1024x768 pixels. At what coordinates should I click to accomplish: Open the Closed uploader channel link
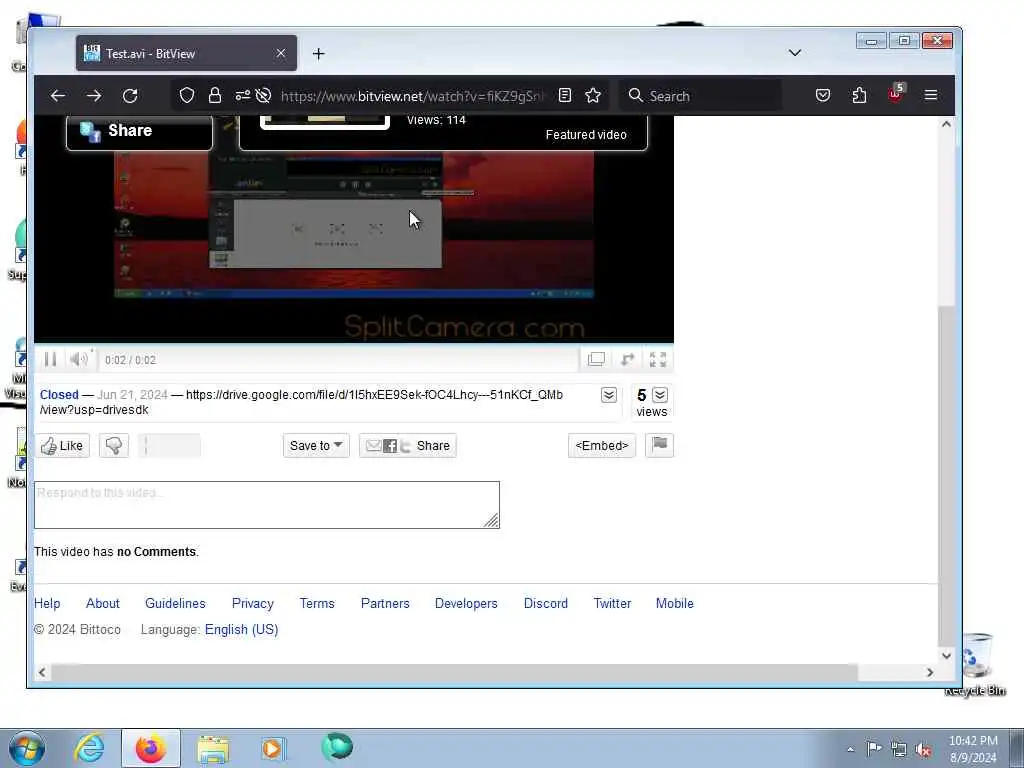59,394
